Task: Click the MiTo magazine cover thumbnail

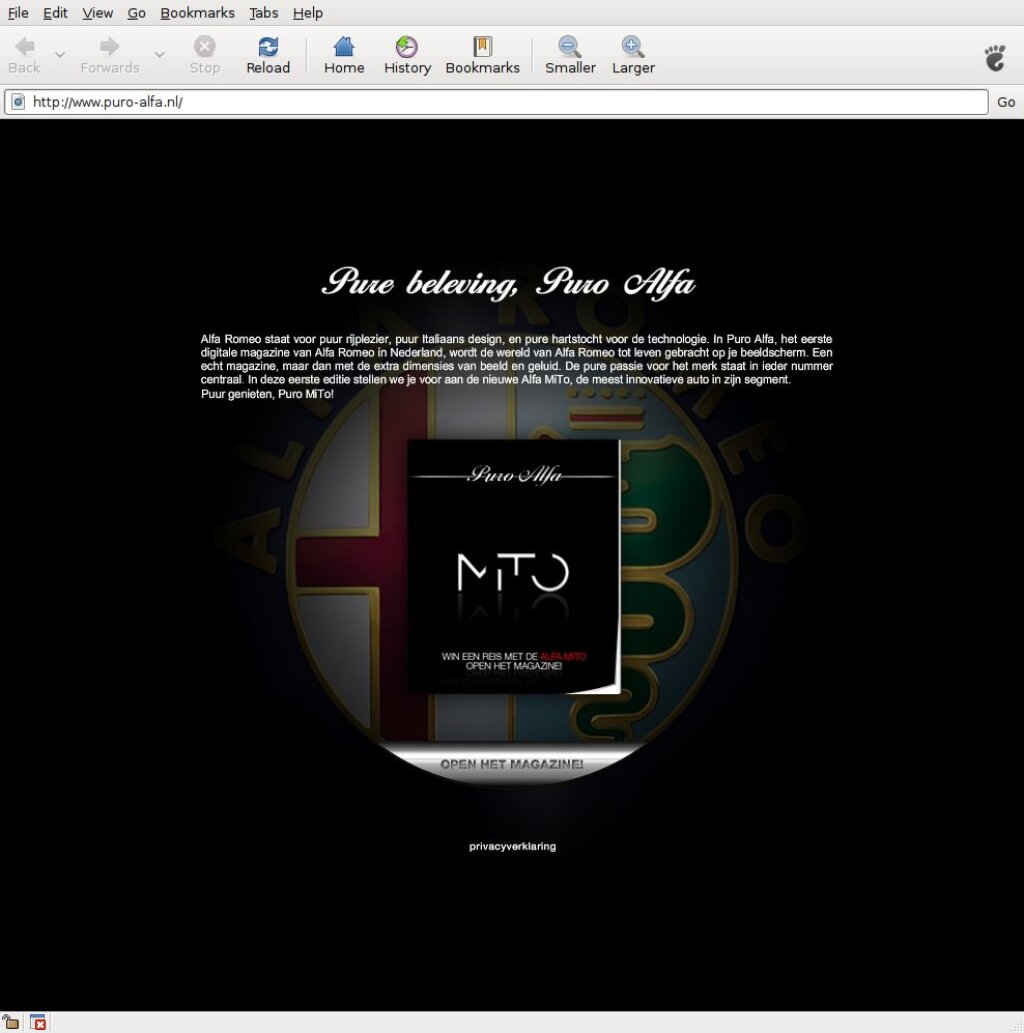Action: tap(513, 567)
